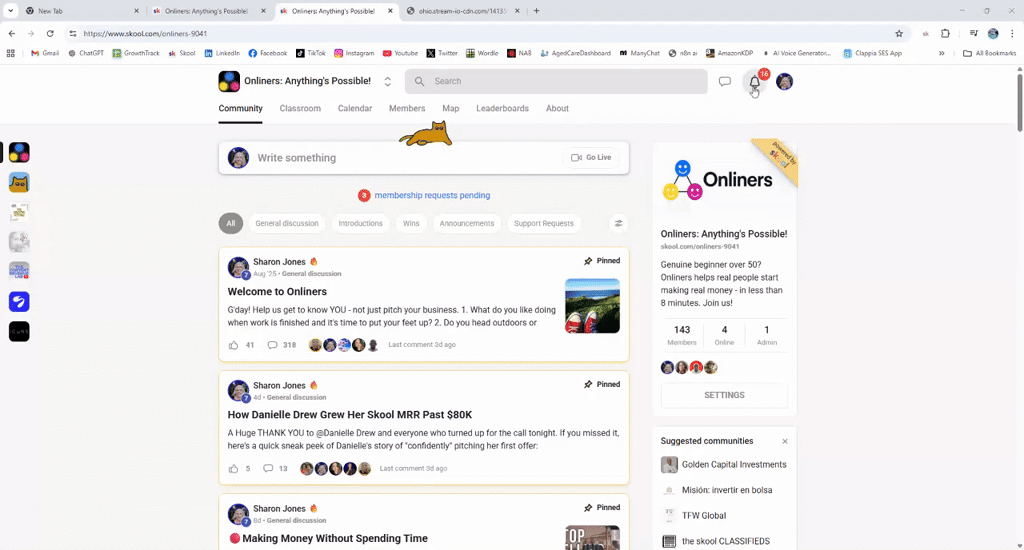Open How Danielle Drew Grew post title
Image resolution: width=1024 pixels, height=550 pixels.
point(349,415)
